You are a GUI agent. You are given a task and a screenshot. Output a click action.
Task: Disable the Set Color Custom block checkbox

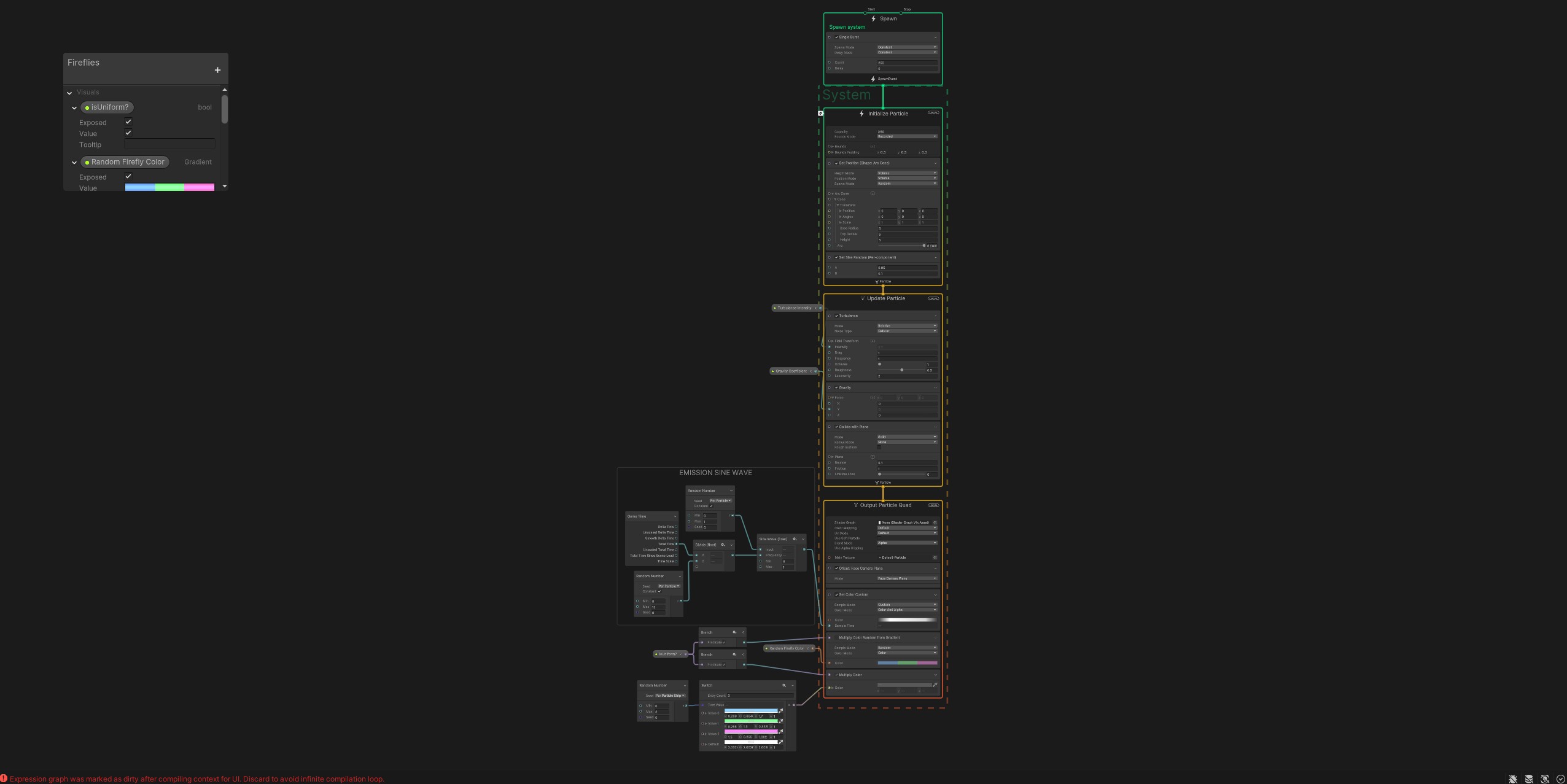point(836,594)
